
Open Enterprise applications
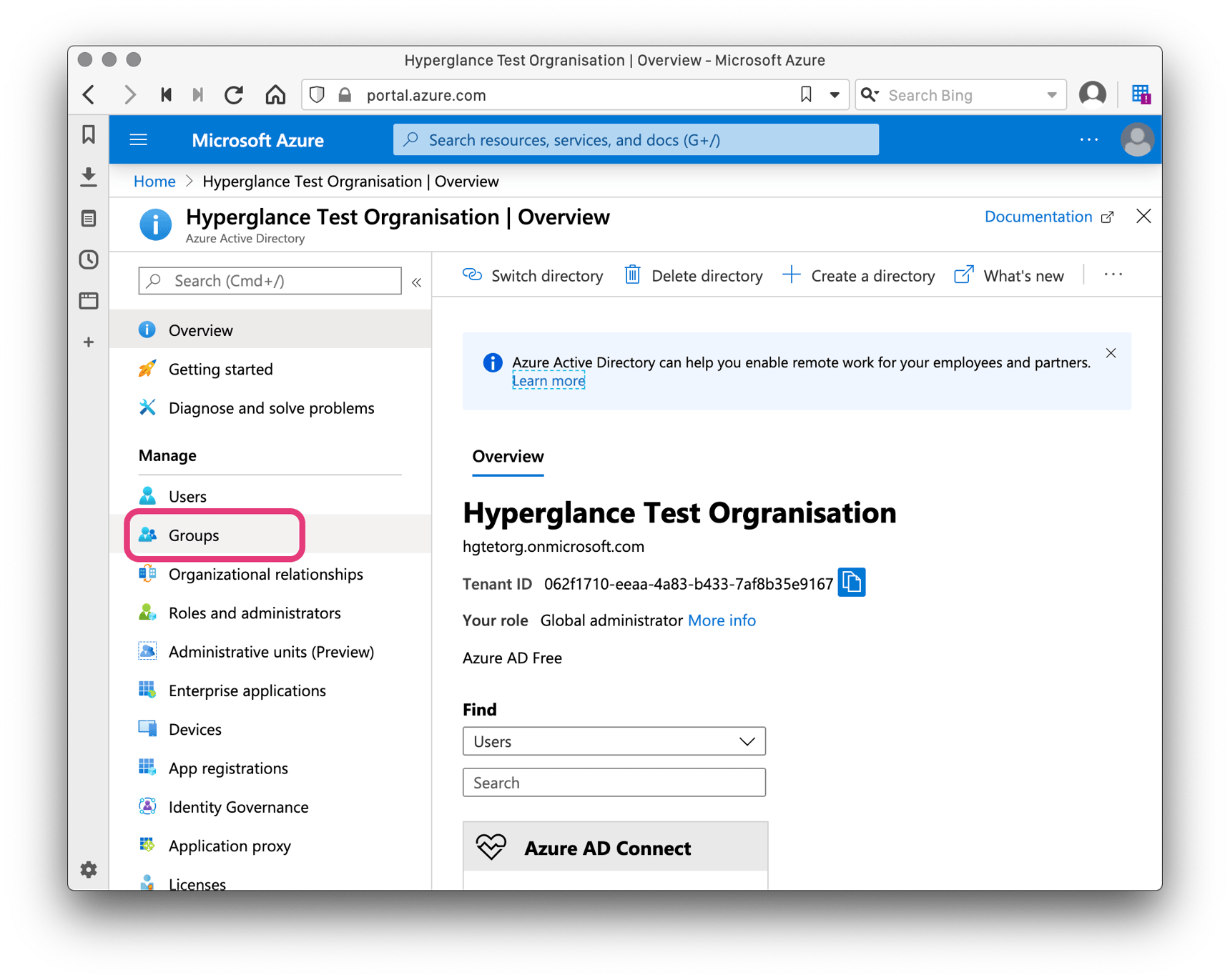click(x=270, y=691)
